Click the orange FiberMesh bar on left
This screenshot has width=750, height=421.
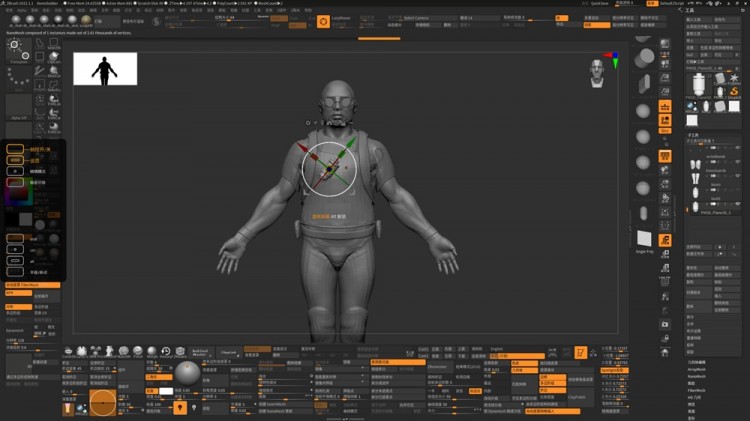(x=33, y=285)
